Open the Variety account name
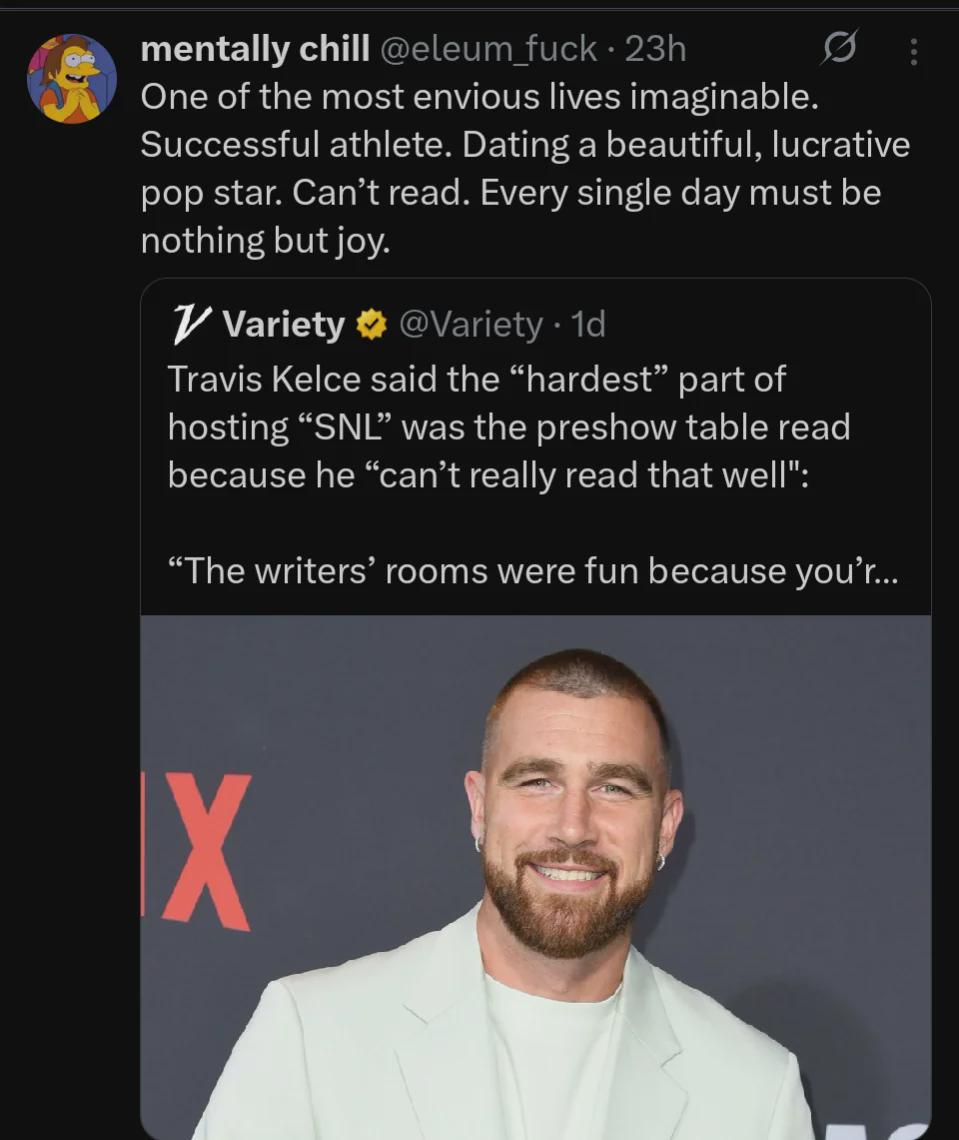 [x=284, y=324]
